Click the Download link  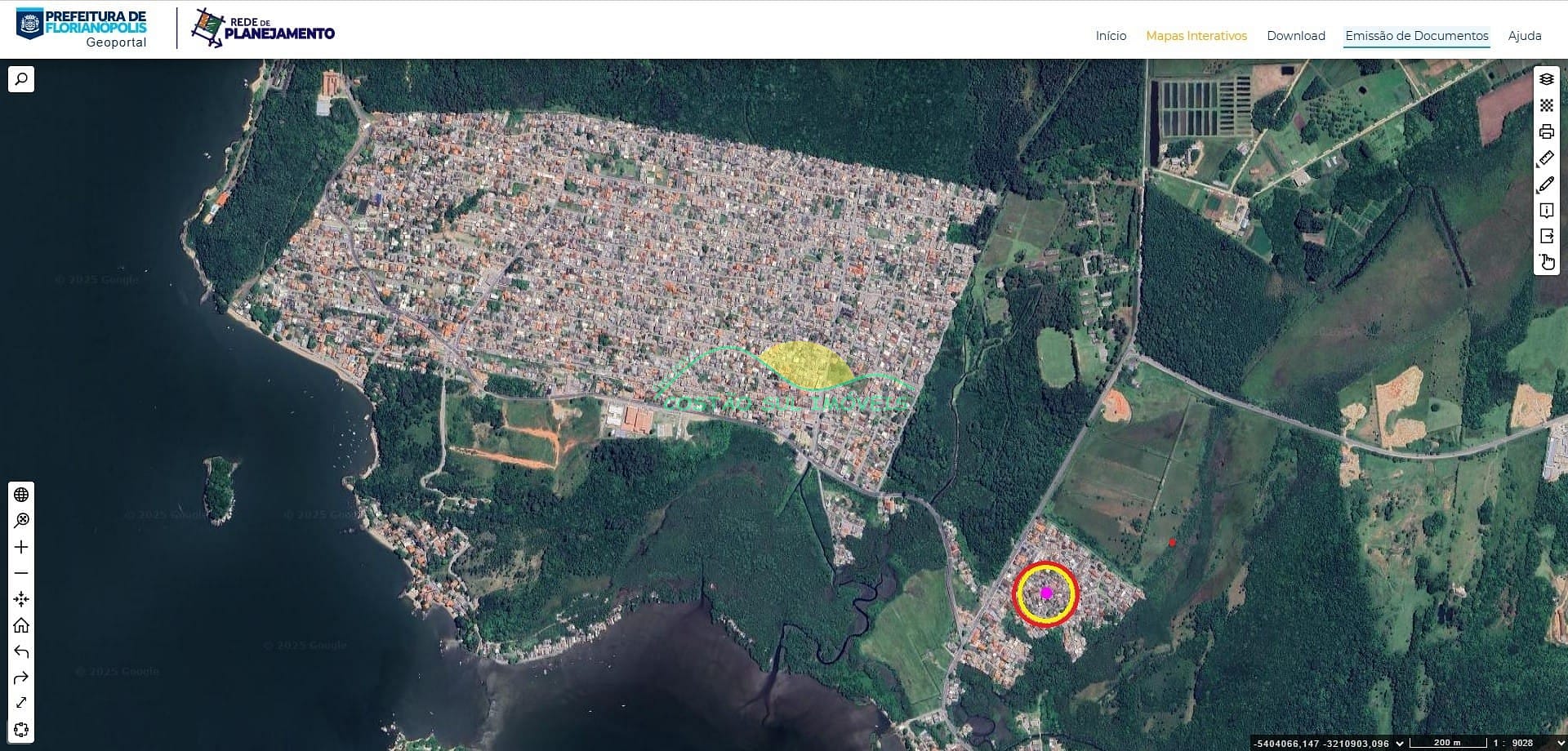click(1295, 36)
